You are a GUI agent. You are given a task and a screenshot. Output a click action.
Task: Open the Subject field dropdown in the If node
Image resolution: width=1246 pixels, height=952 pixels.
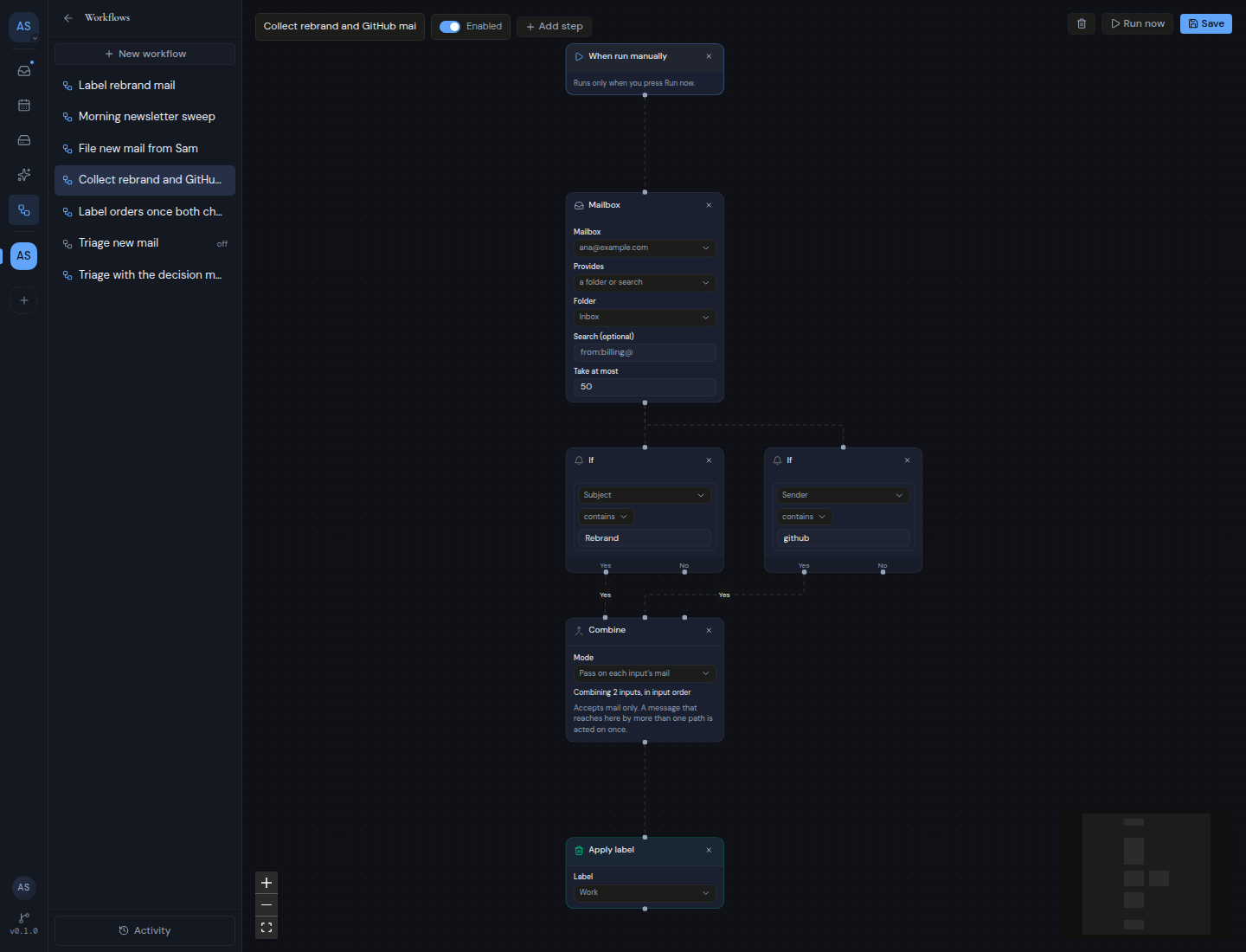tap(645, 495)
